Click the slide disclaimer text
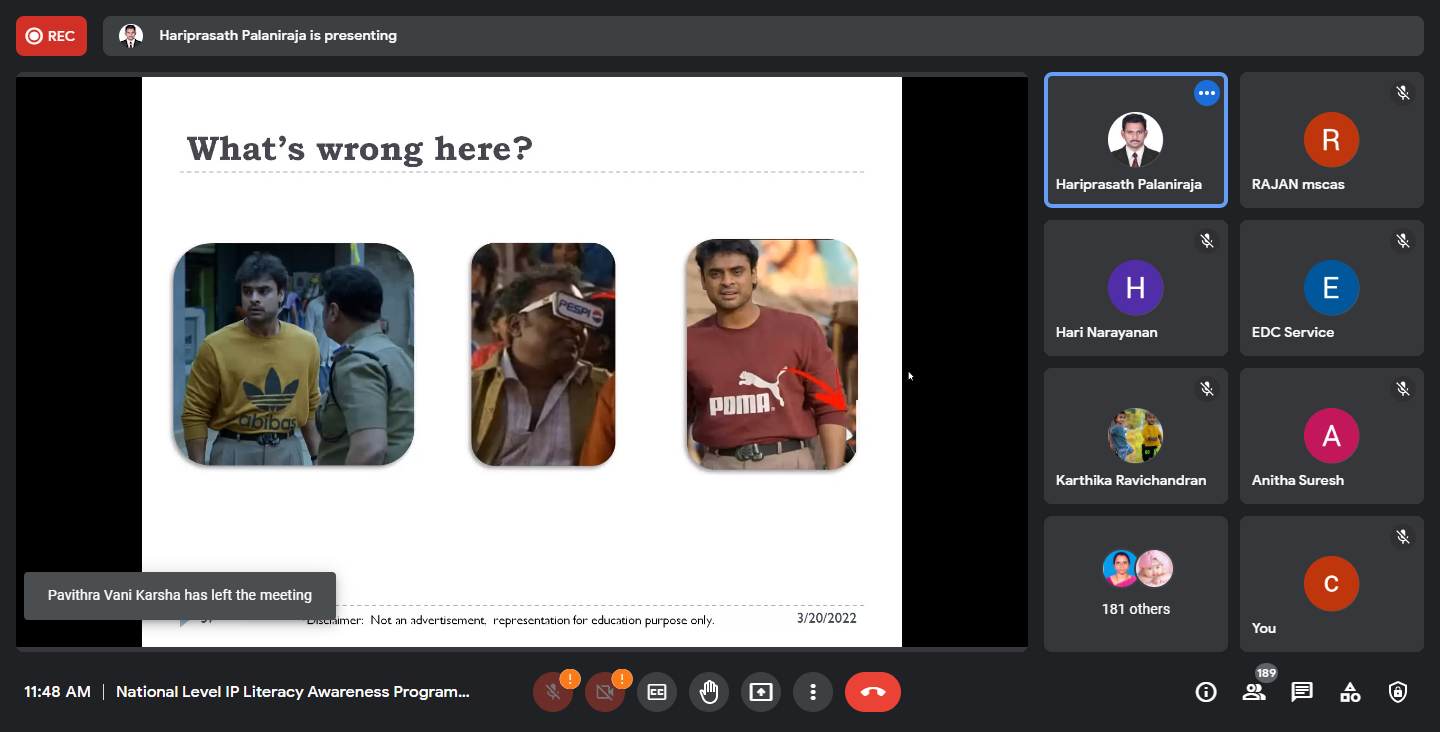1440x732 pixels. click(x=510, y=620)
